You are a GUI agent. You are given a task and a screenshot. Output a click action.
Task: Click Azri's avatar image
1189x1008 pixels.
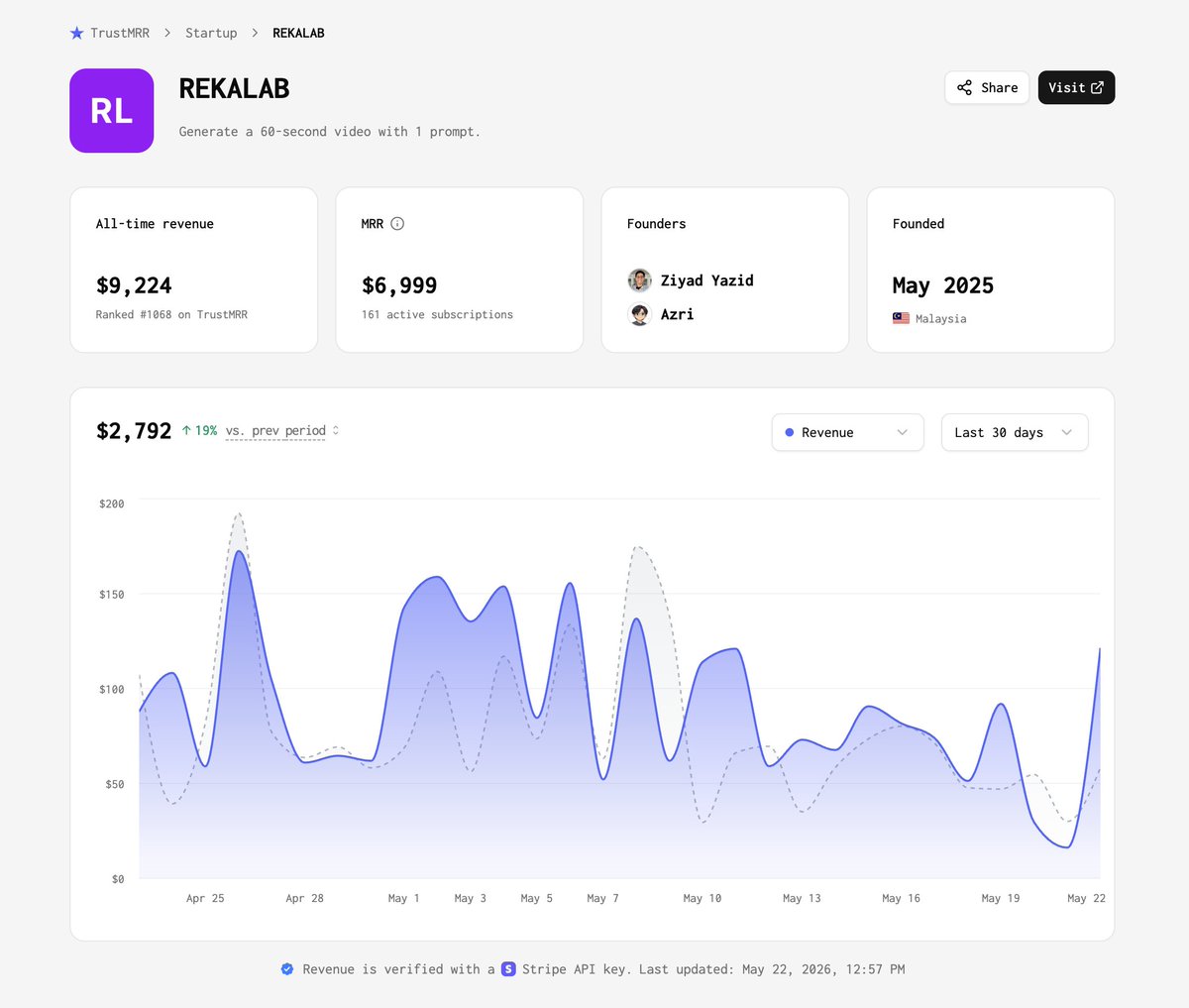639,314
